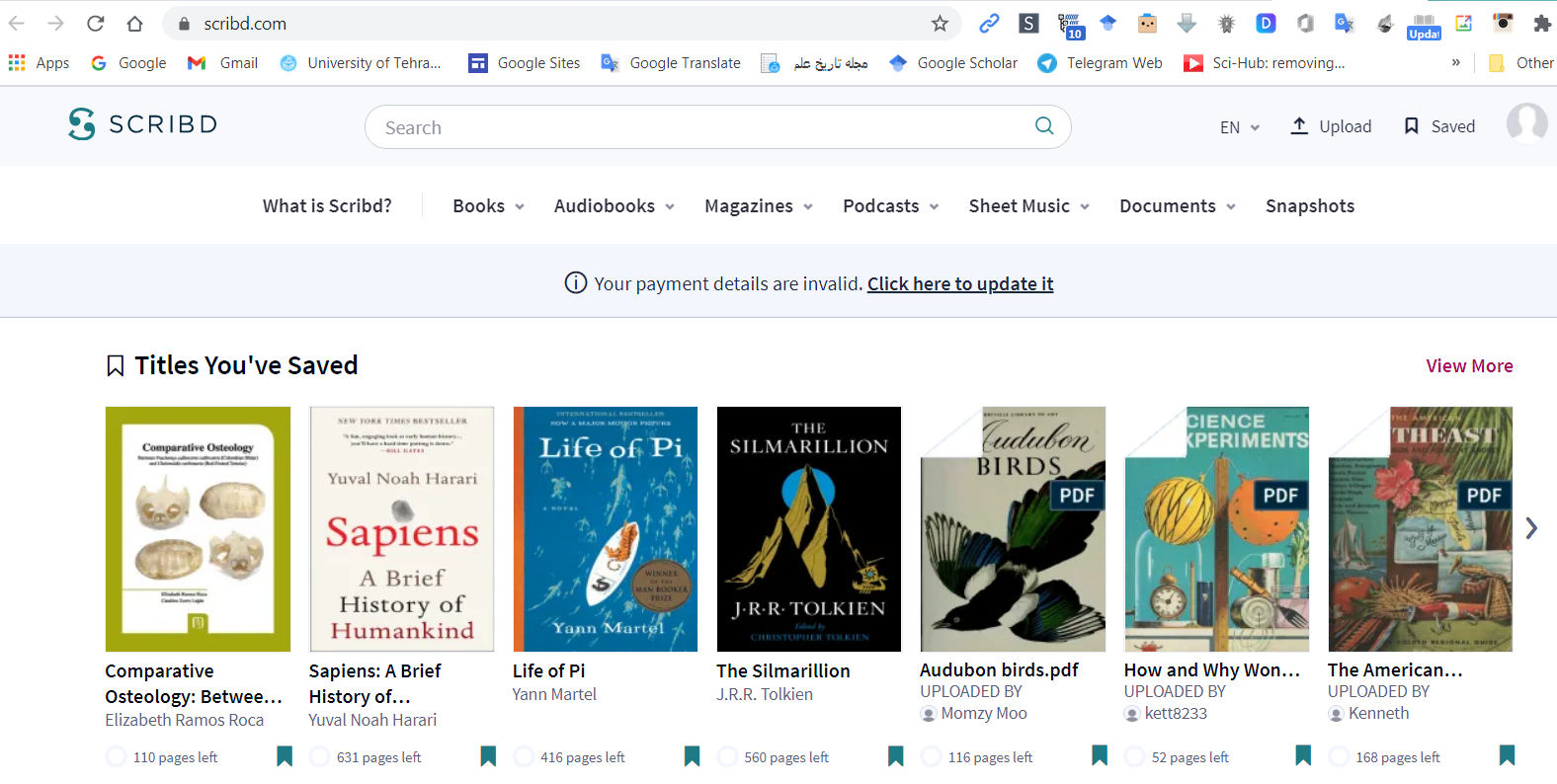Unsave the 168 pages left document bookmark

[x=1507, y=756]
